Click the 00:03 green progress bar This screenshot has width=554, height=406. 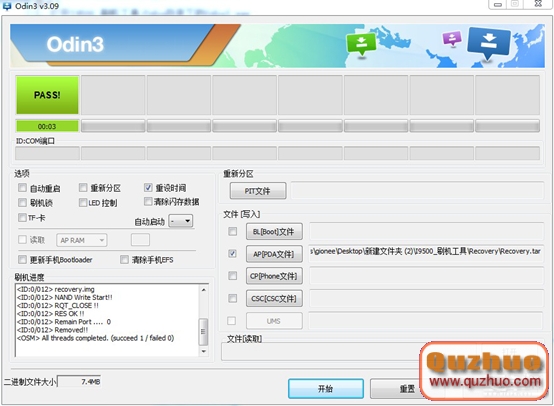coord(47,126)
